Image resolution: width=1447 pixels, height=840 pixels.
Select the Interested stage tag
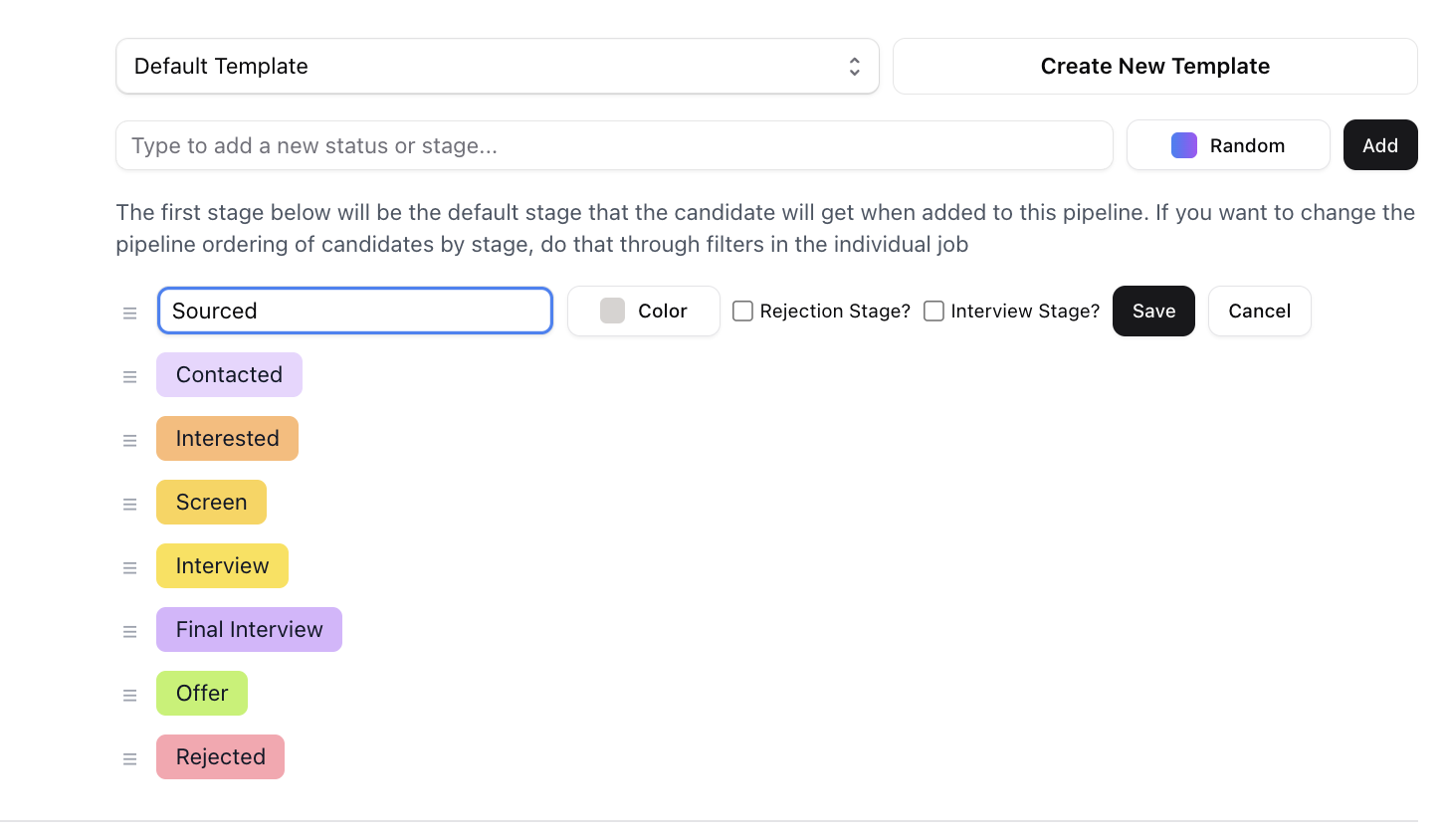click(227, 439)
